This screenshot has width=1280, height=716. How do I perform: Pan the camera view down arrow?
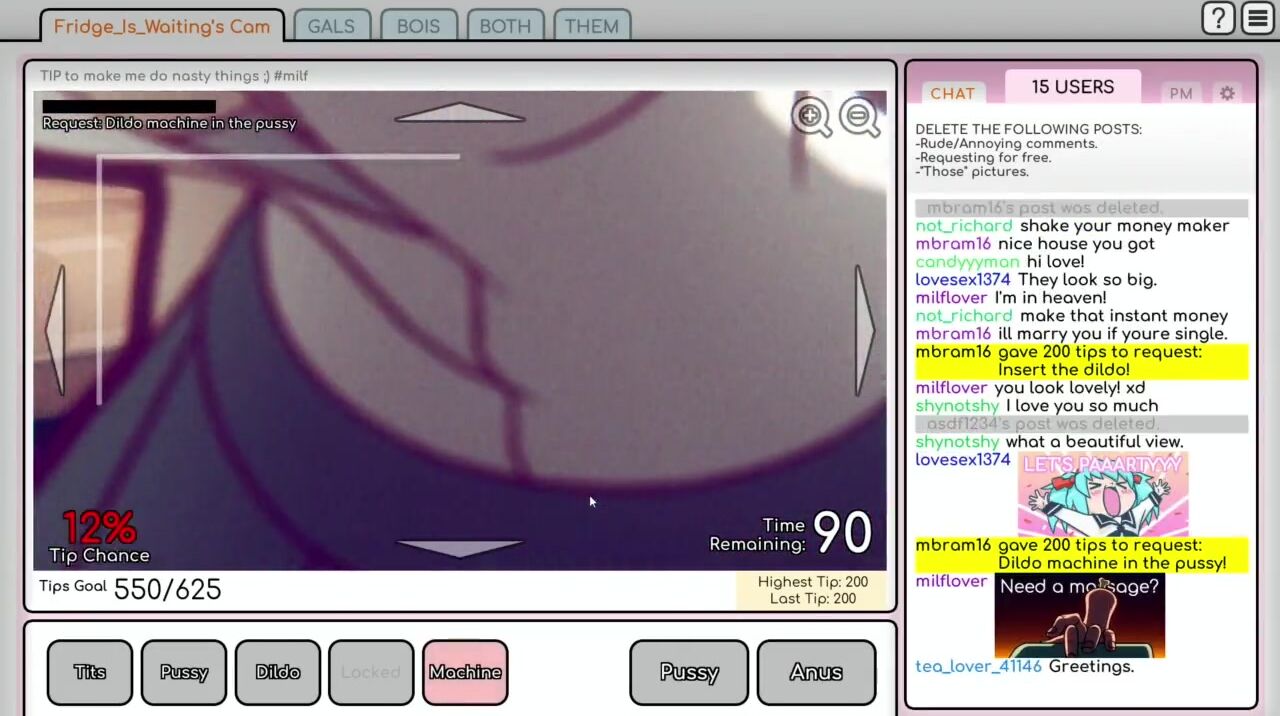point(460,546)
